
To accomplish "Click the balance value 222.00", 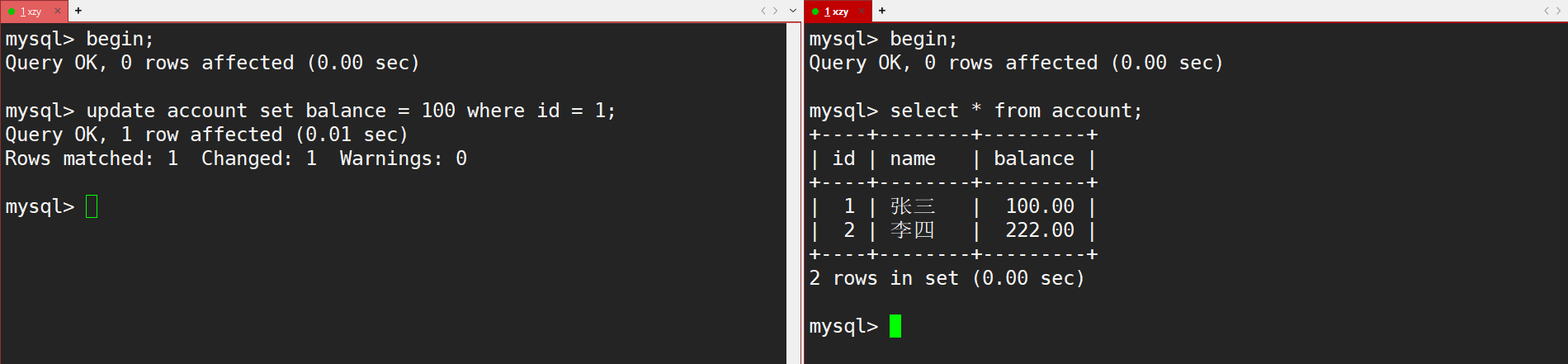I will pos(1040,230).
